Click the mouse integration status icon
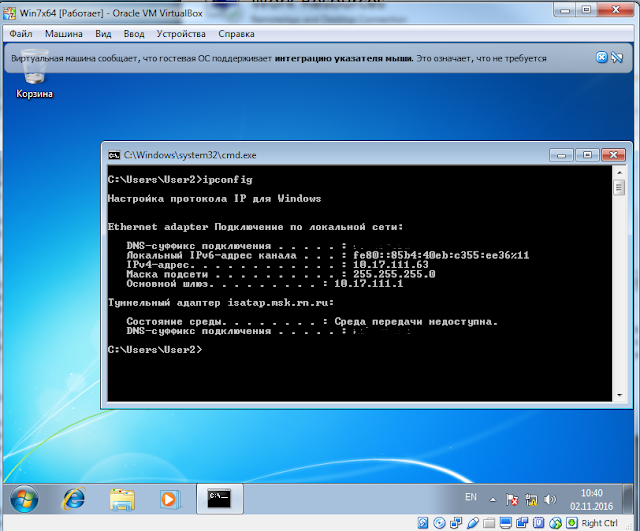This screenshot has width=640, height=531. [555, 523]
